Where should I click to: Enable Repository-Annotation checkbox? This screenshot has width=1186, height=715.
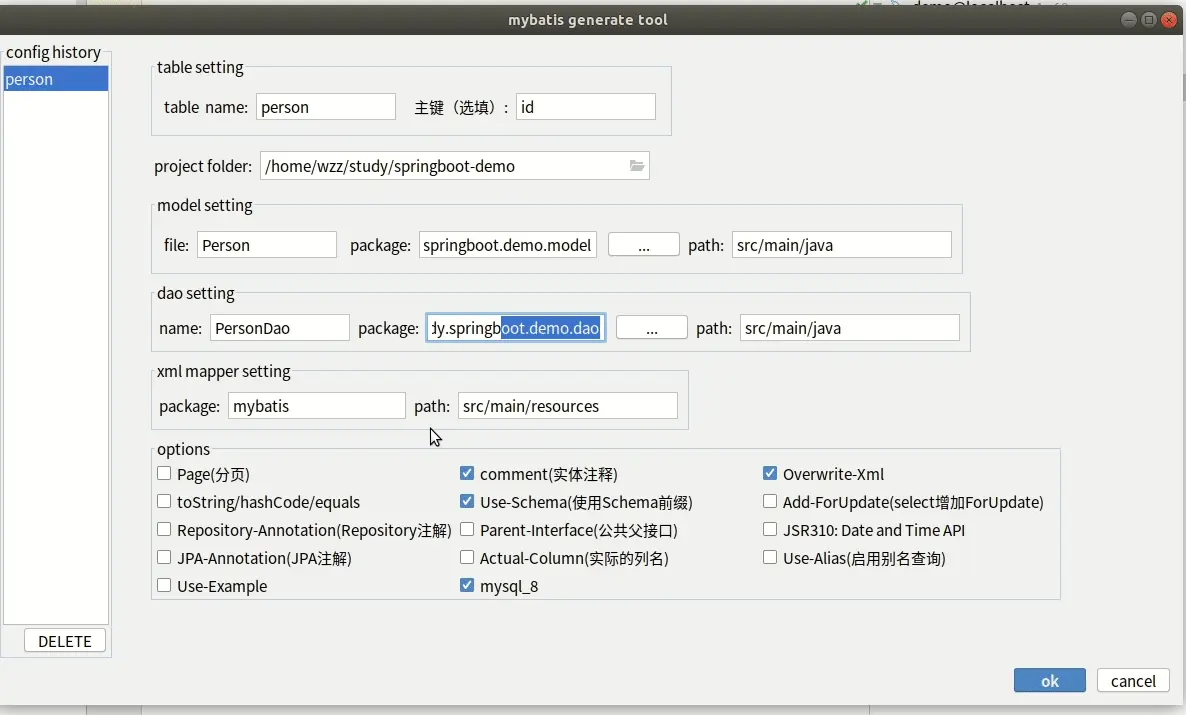[164, 530]
